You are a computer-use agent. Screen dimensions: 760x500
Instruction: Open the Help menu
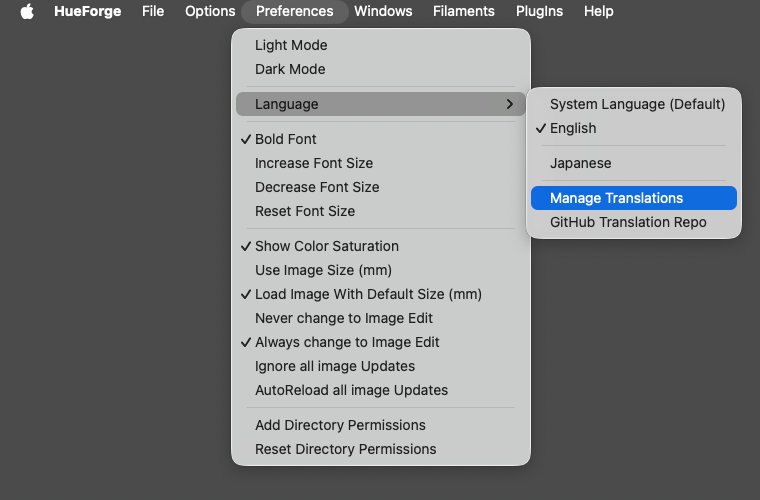click(x=599, y=11)
